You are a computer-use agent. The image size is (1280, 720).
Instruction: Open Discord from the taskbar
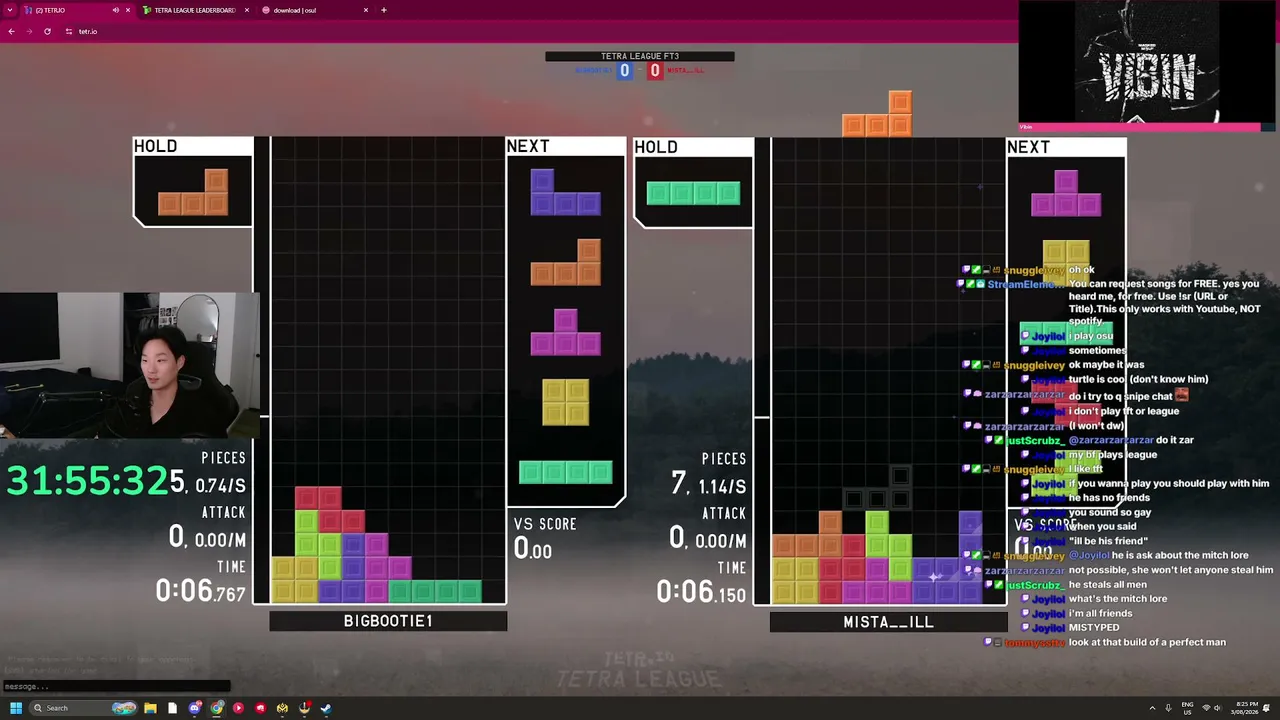pyautogui.click(x=195, y=708)
